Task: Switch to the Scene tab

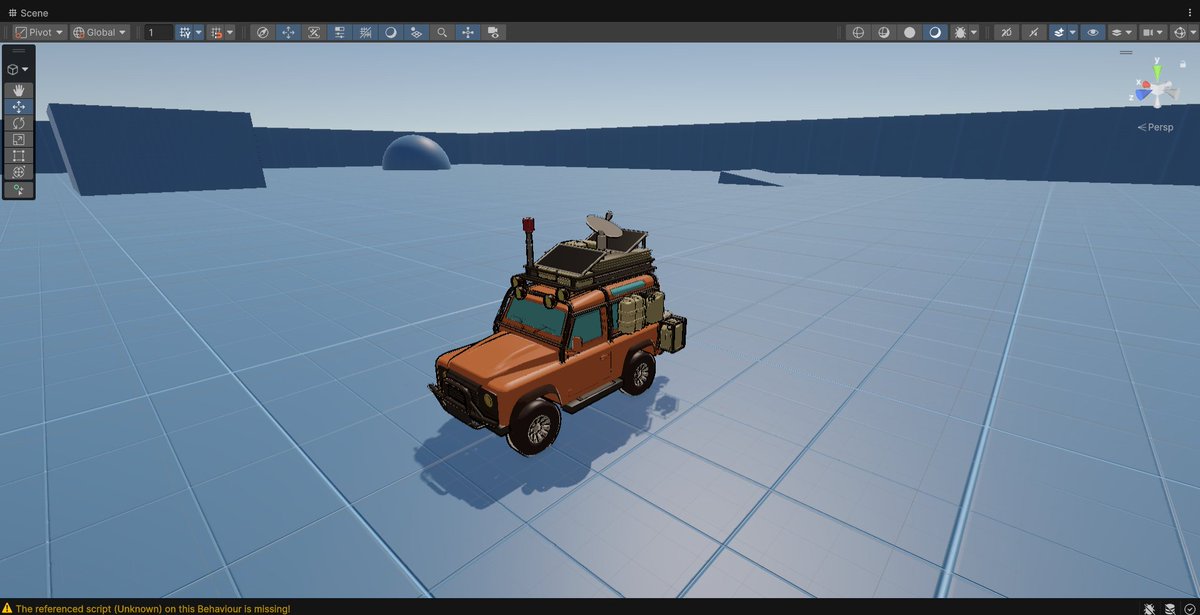Action: (28, 13)
